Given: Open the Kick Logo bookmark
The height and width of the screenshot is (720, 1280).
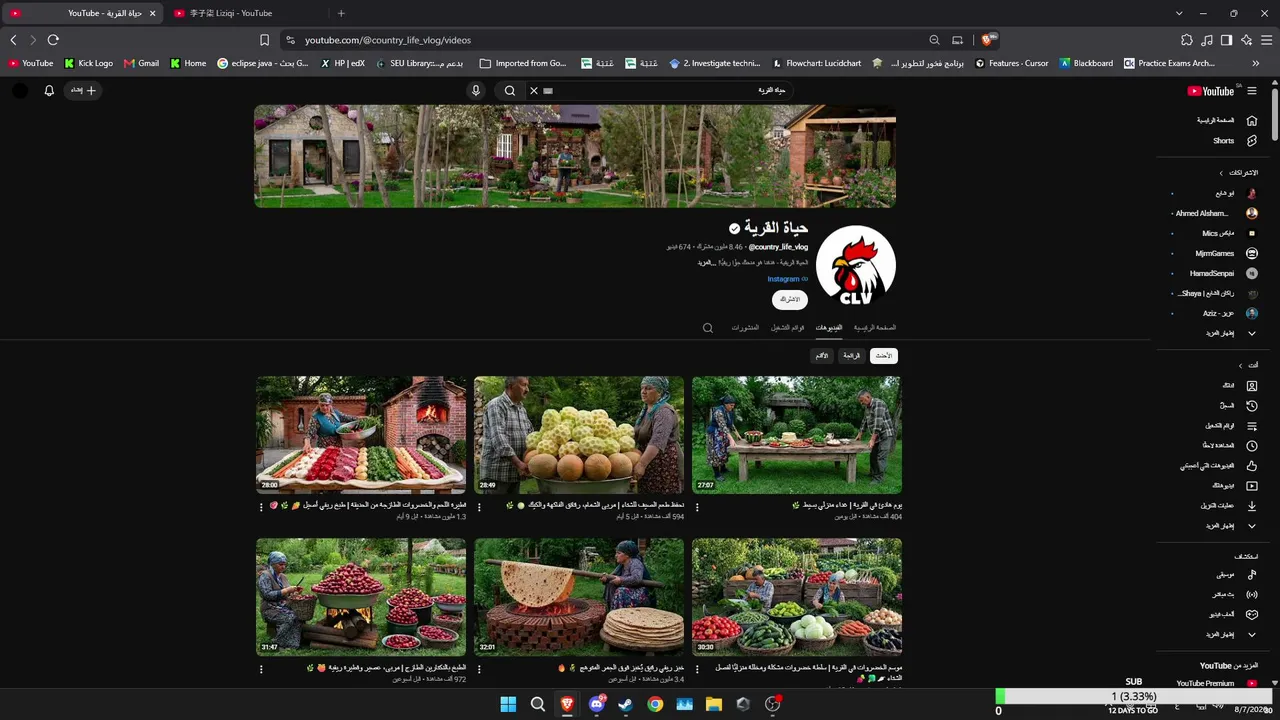Looking at the screenshot, I should [89, 63].
